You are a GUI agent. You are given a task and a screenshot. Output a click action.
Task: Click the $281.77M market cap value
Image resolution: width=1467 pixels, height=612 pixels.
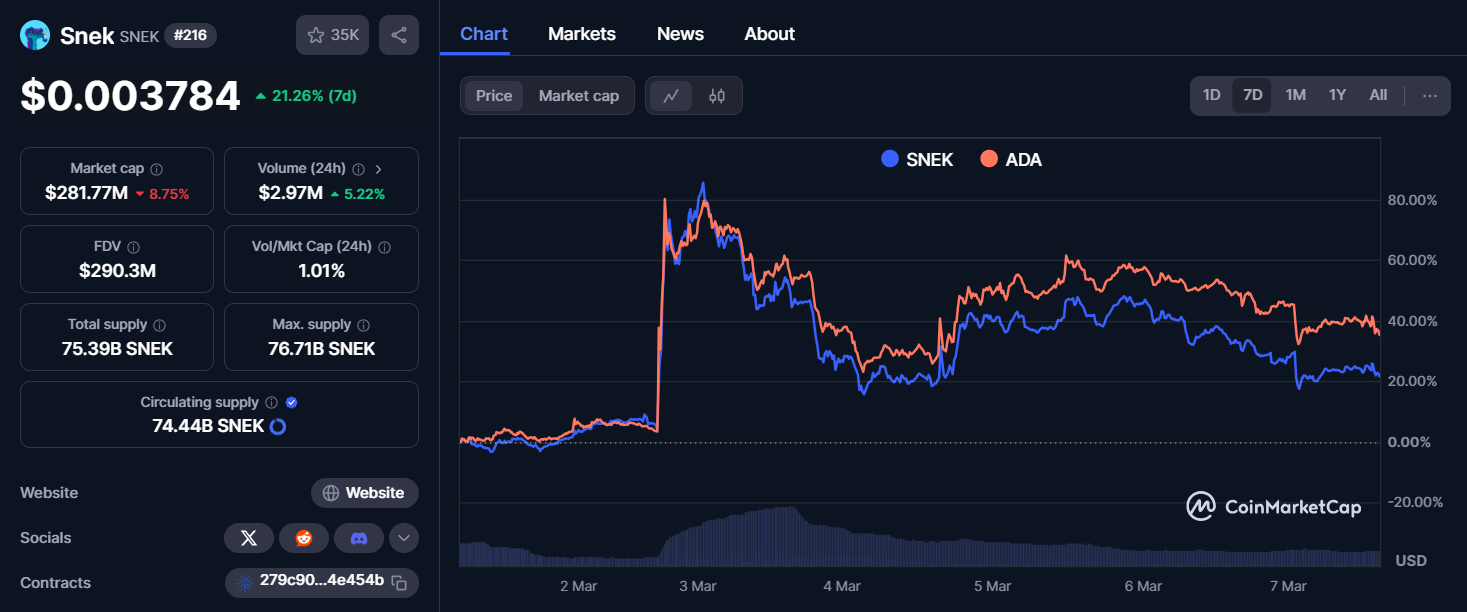(86, 193)
